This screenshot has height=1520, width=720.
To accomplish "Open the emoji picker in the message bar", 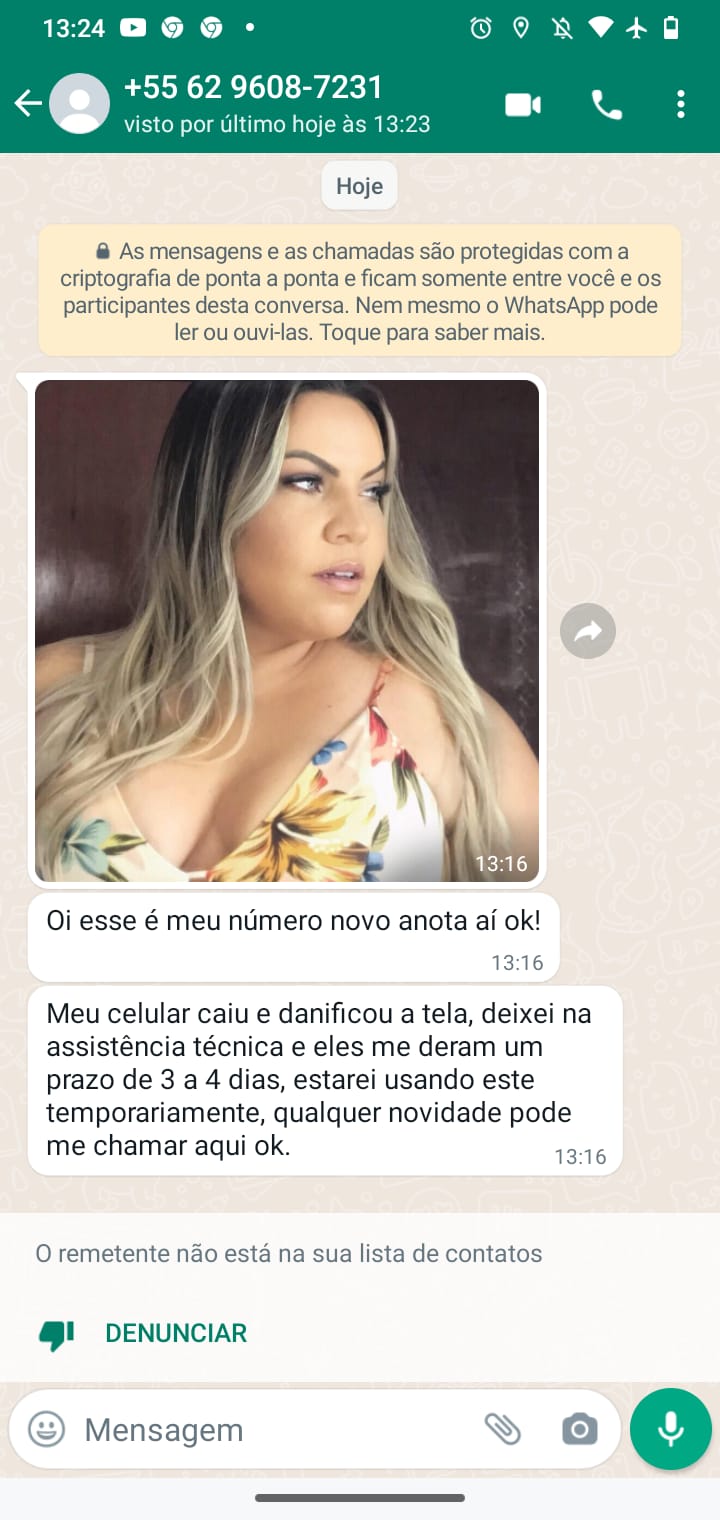I will (x=46, y=1429).
